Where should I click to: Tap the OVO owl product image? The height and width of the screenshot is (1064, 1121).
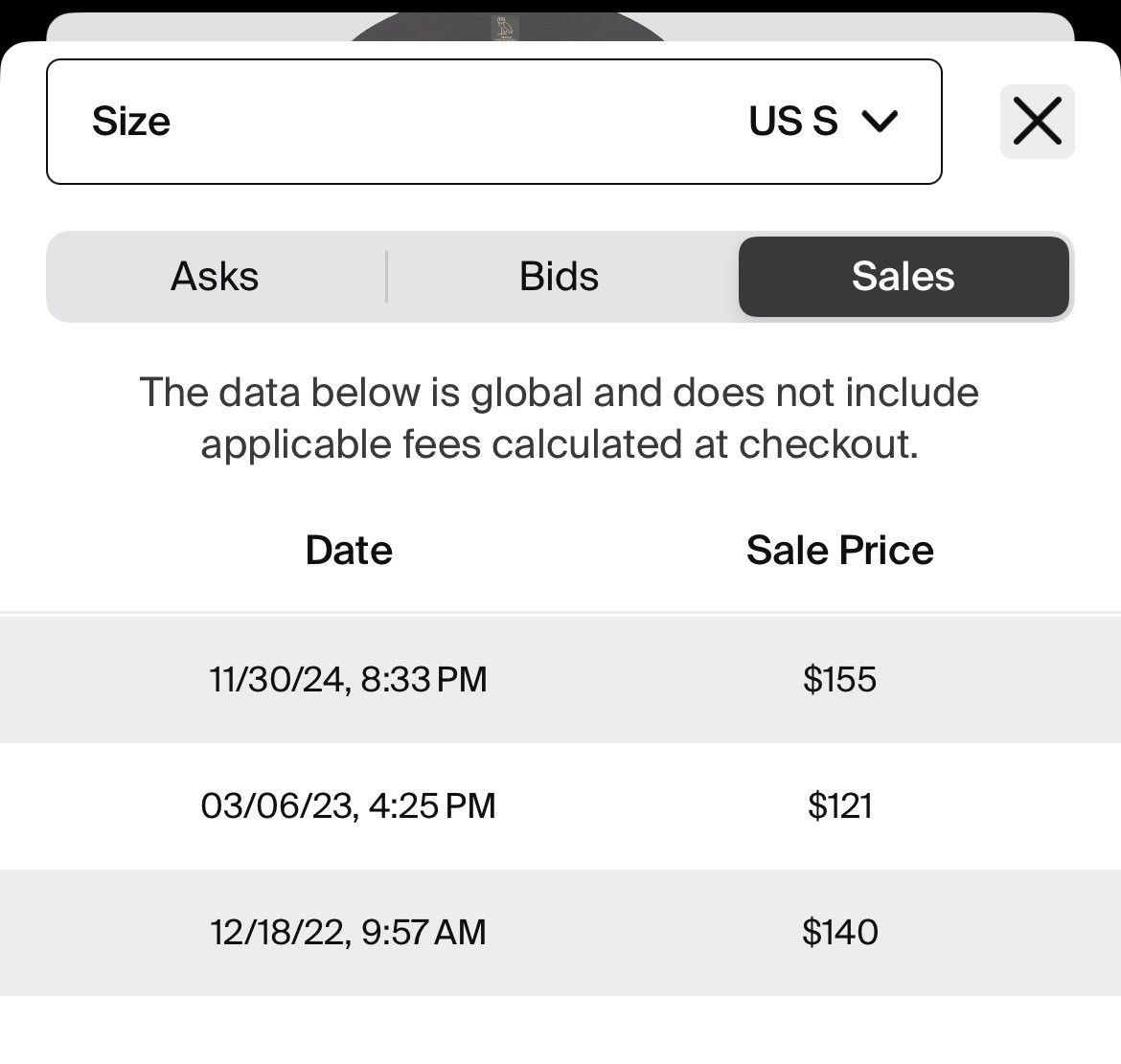(506, 27)
